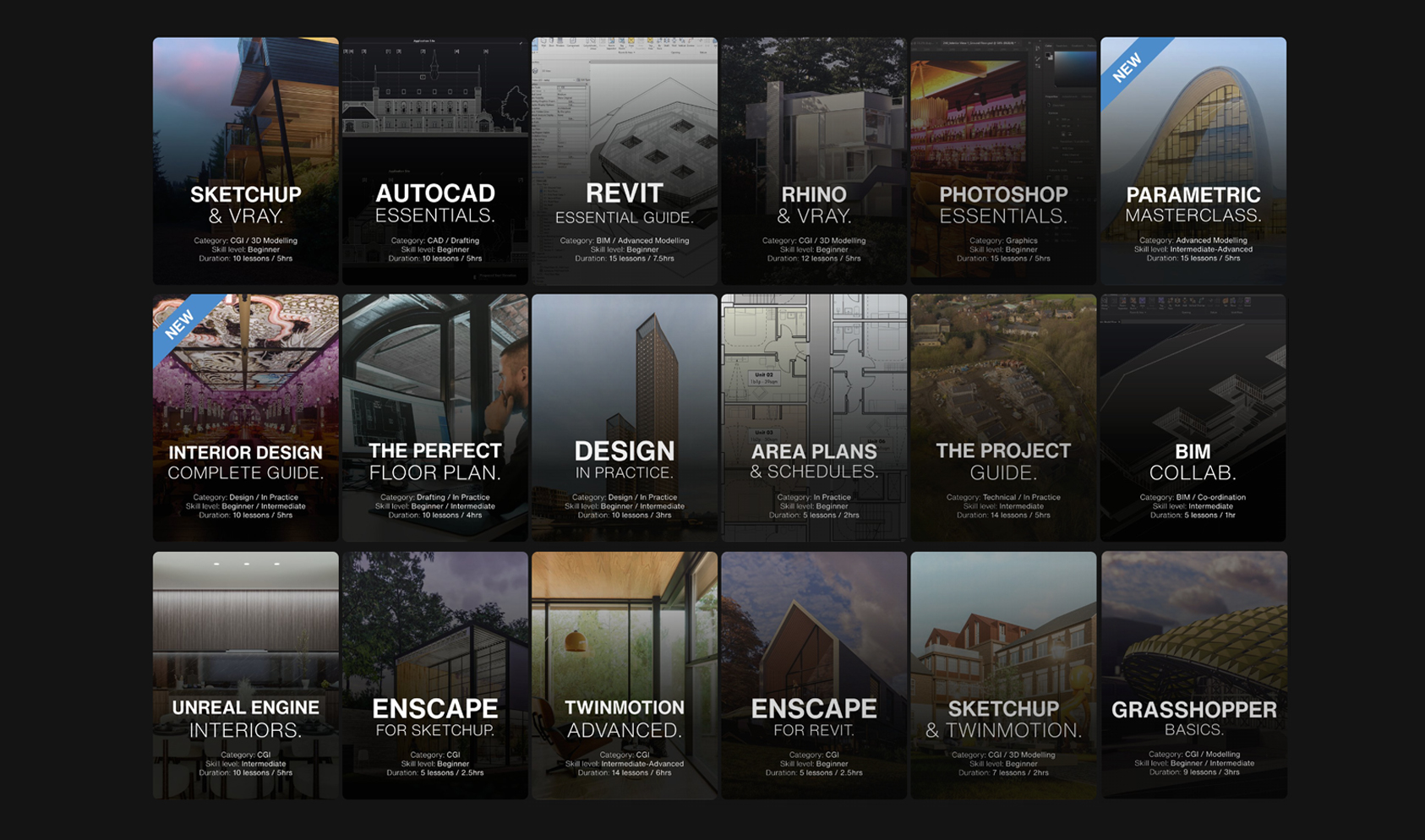1425x840 pixels.
Task: Click the NEW ribbon on Interior Design
Action: (x=180, y=325)
